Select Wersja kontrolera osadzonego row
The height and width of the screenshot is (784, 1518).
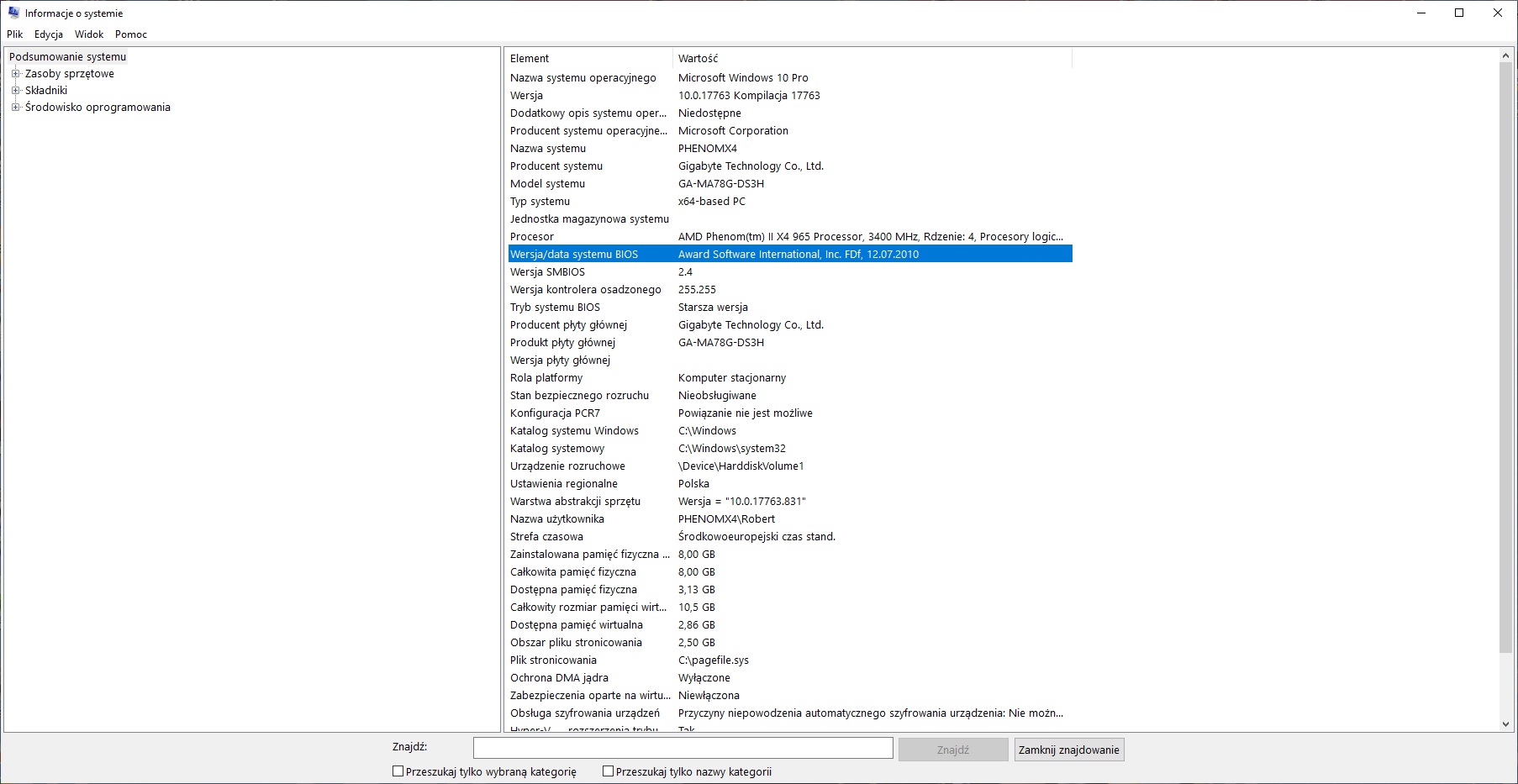point(790,290)
